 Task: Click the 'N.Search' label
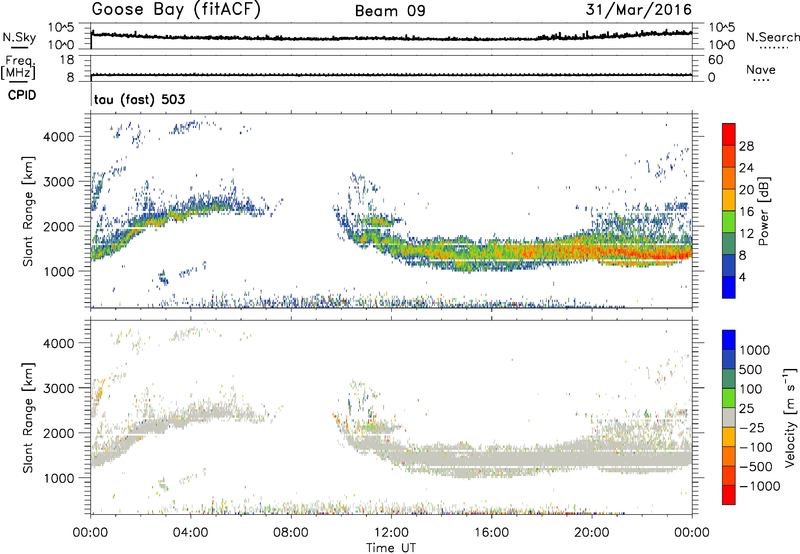(772, 37)
